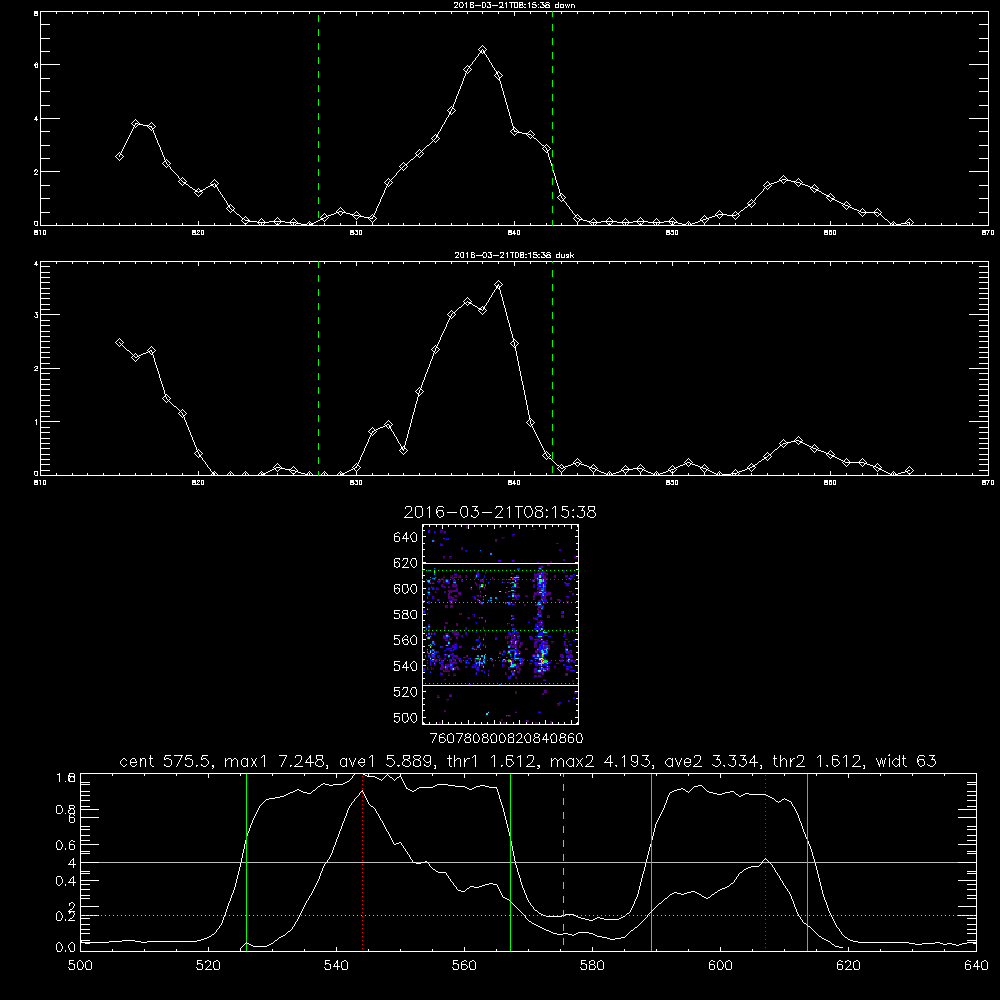Click the highest diamond marker in dusk plot
The image size is (1000, 1000).
pos(499,284)
